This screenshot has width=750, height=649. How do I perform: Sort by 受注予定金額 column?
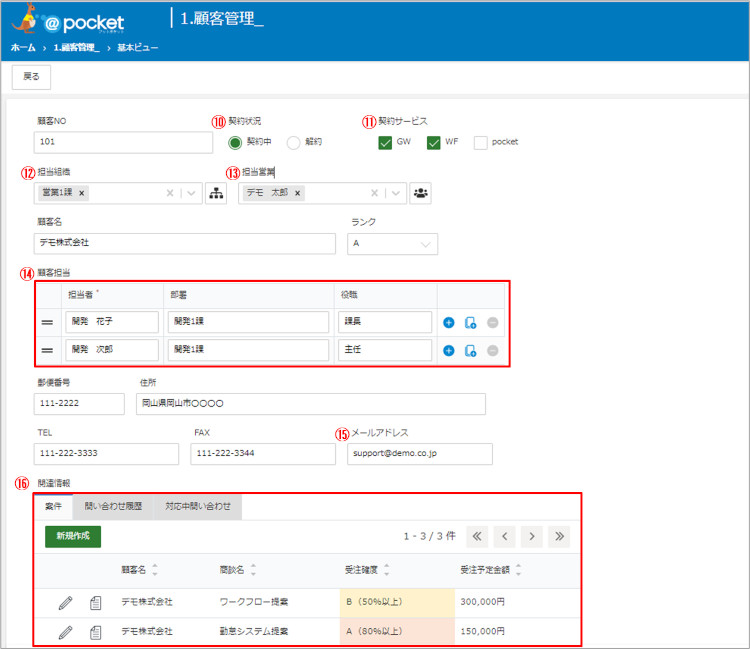(518, 570)
